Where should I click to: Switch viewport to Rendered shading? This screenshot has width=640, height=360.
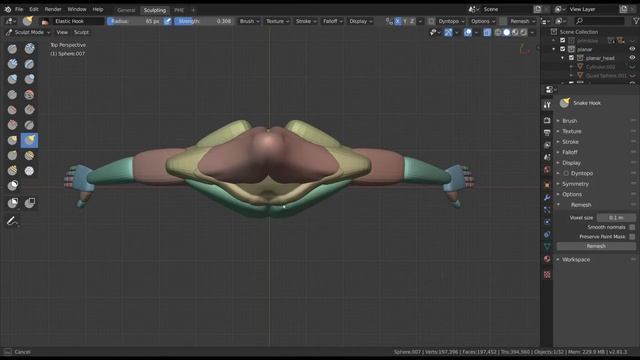[524, 32]
